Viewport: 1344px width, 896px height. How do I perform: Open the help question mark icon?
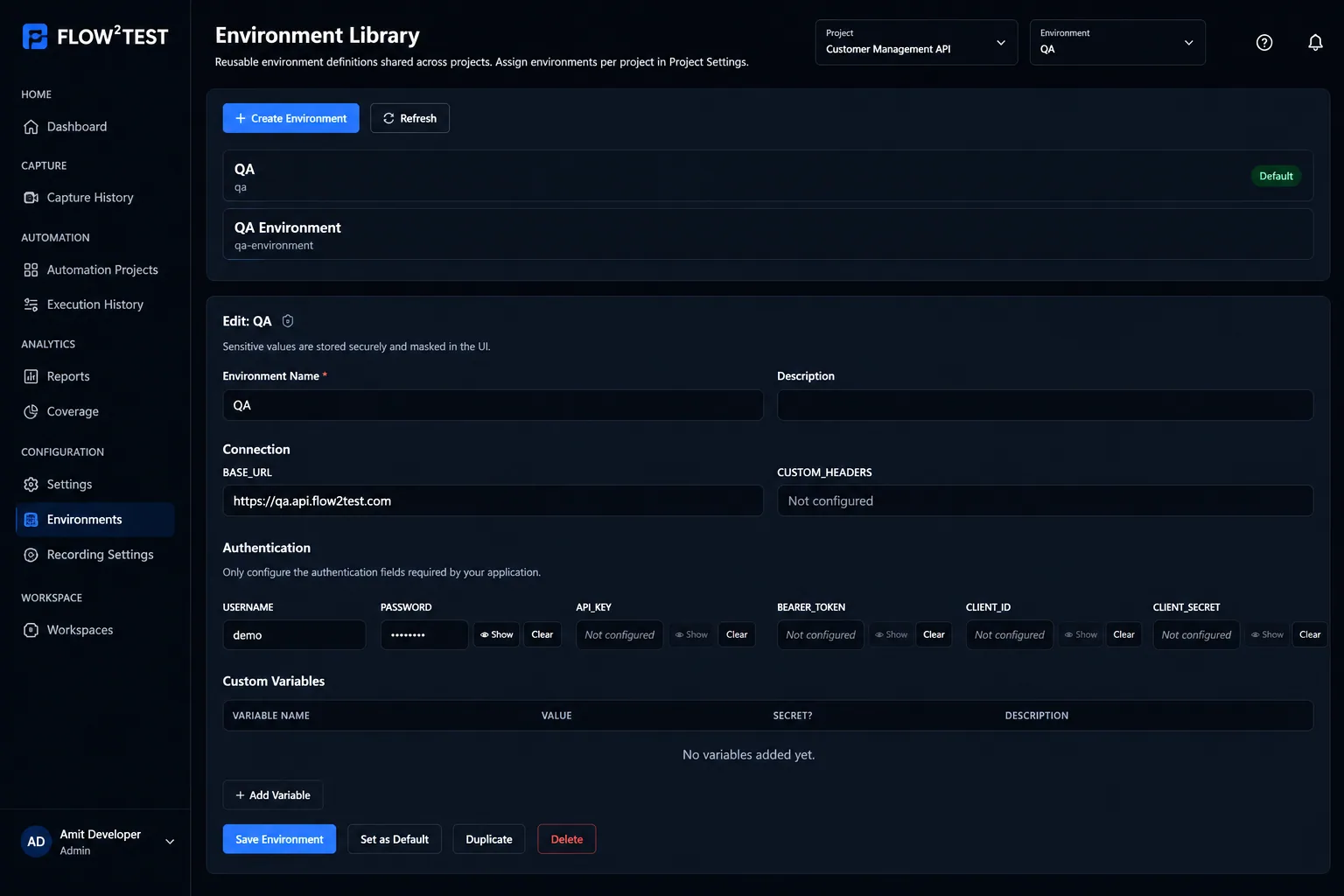point(1264,42)
